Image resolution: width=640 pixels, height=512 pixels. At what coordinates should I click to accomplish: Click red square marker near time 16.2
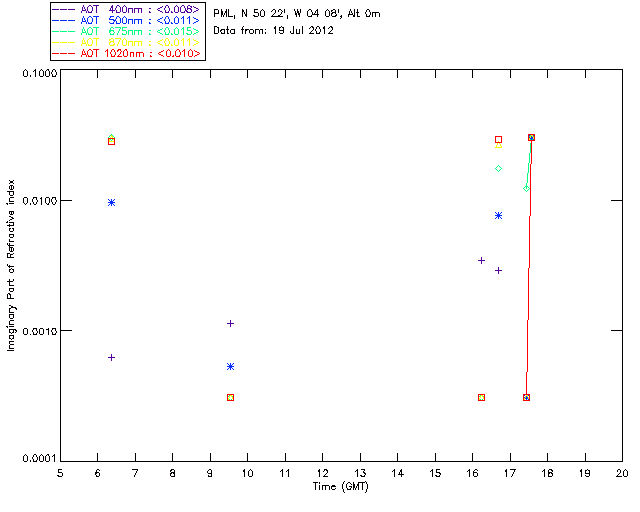point(481,398)
